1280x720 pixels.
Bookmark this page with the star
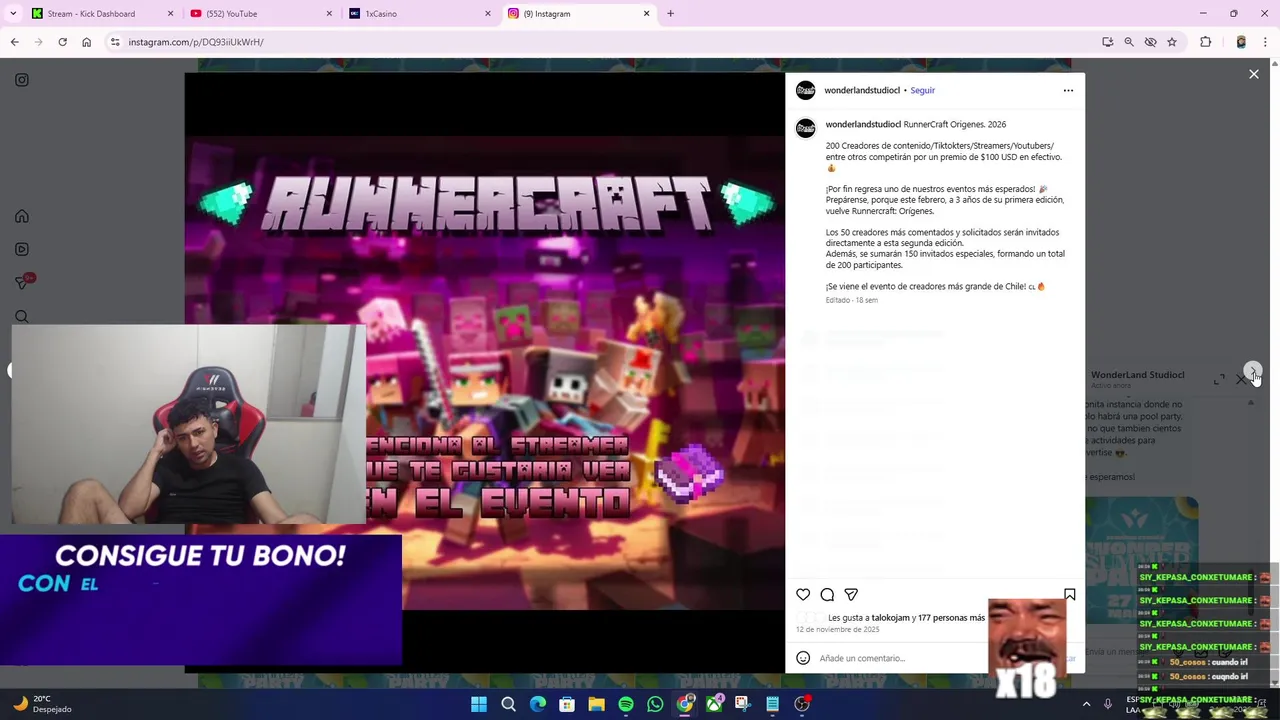pyautogui.click(x=1172, y=42)
